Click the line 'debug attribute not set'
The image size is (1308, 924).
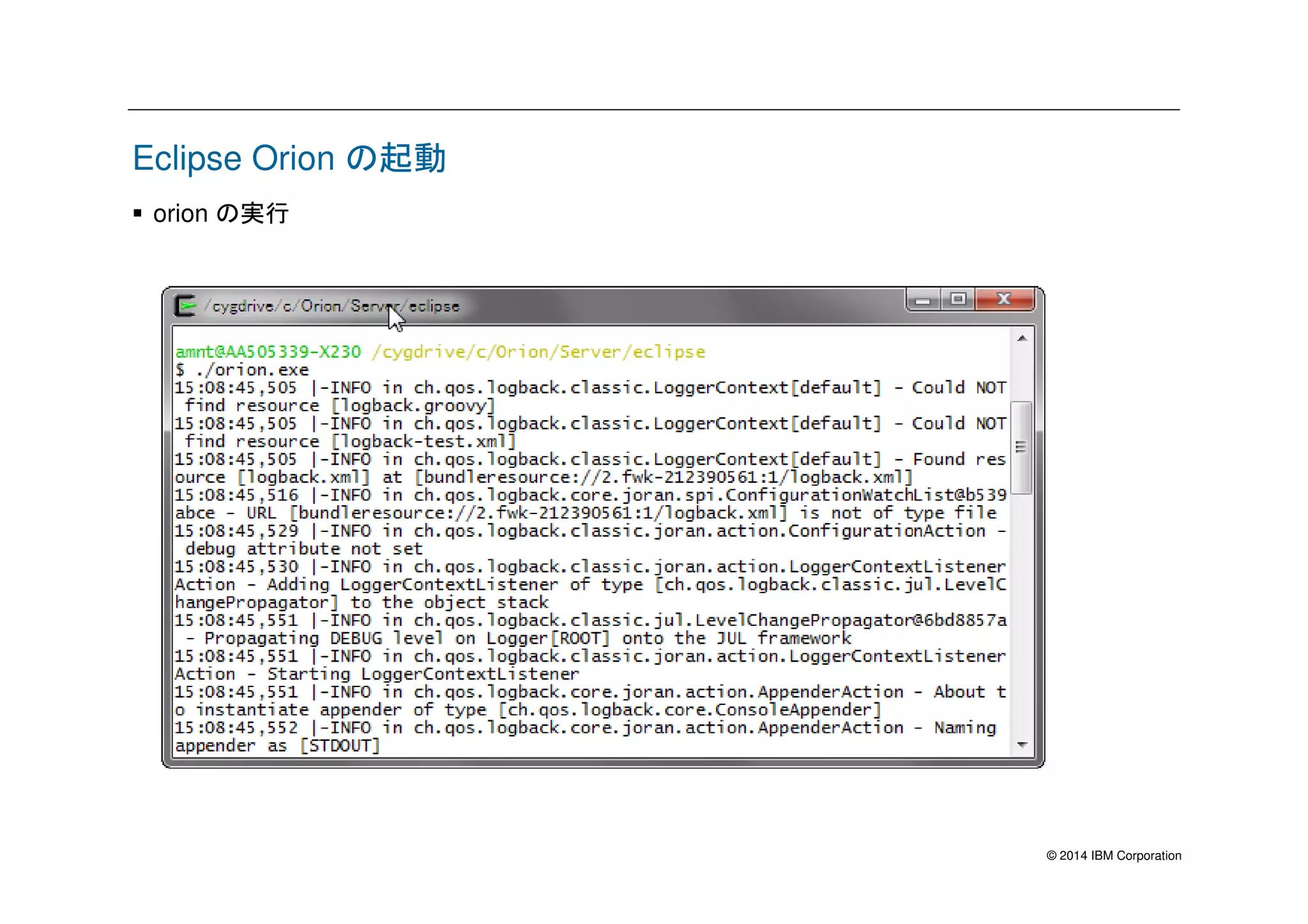[304, 549]
